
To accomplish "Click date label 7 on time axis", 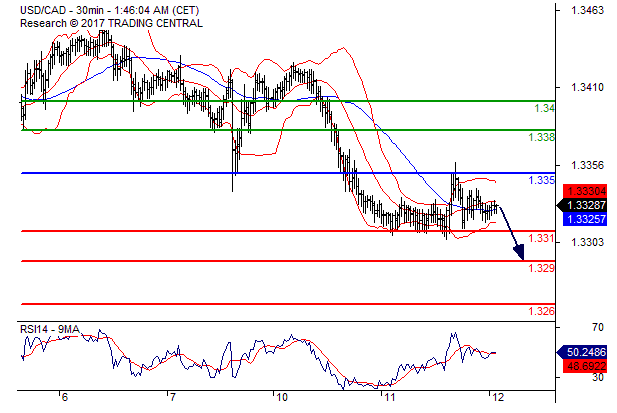I will [x=172, y=398].
